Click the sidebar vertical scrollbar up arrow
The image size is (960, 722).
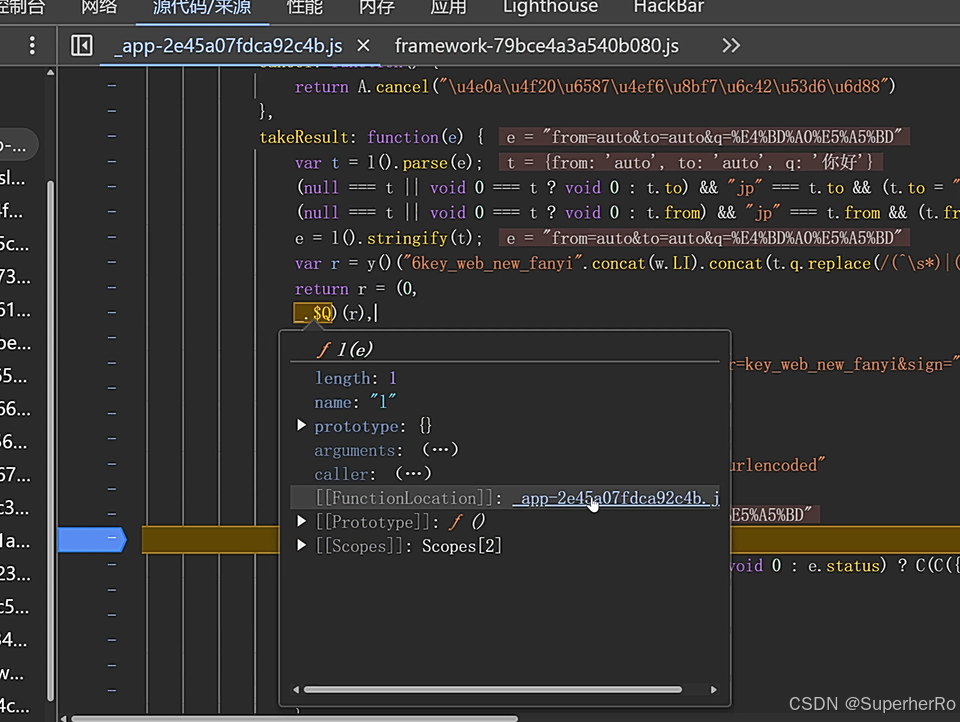click(x=51, y=73)
